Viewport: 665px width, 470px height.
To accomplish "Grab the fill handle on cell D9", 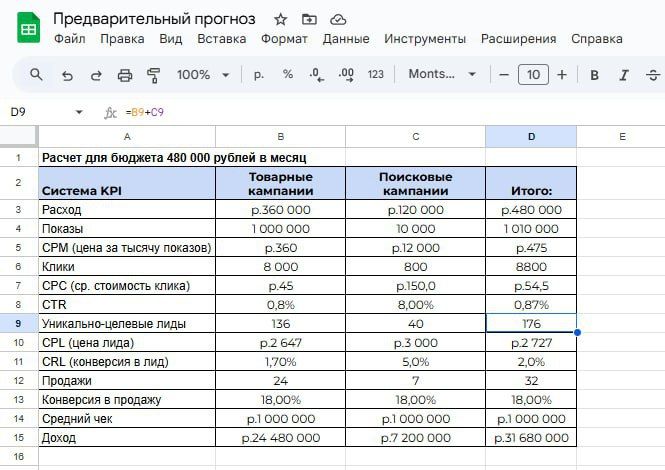I will (577, 333).
